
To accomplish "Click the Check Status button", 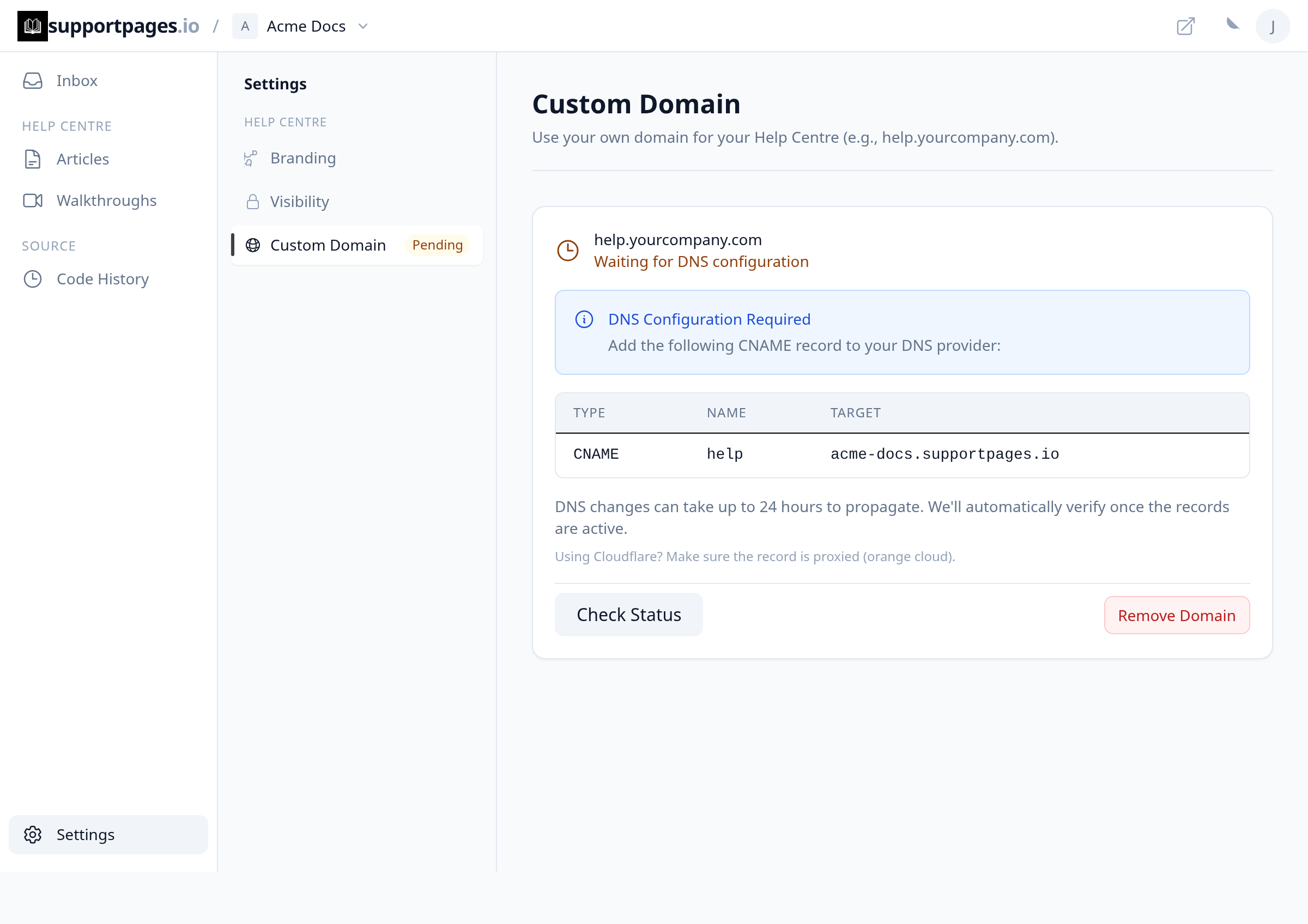I will 629,615.
